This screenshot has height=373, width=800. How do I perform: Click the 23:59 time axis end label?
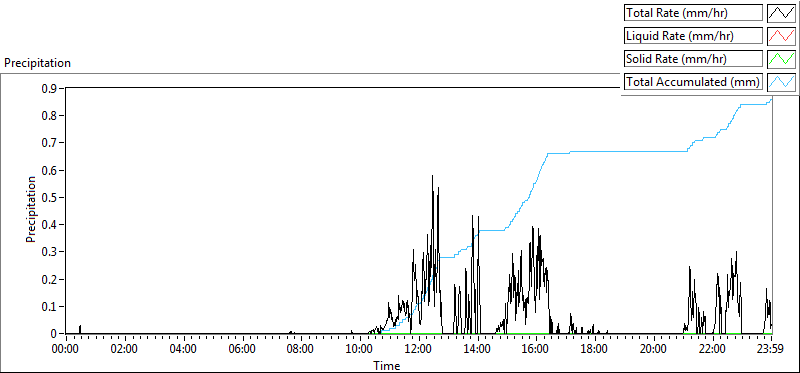(771, 349)
